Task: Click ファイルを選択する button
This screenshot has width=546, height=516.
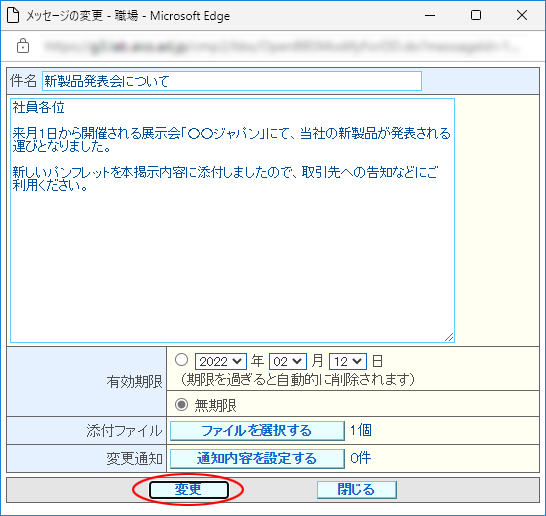Action: pyautogui.click(x=257, y=431)
